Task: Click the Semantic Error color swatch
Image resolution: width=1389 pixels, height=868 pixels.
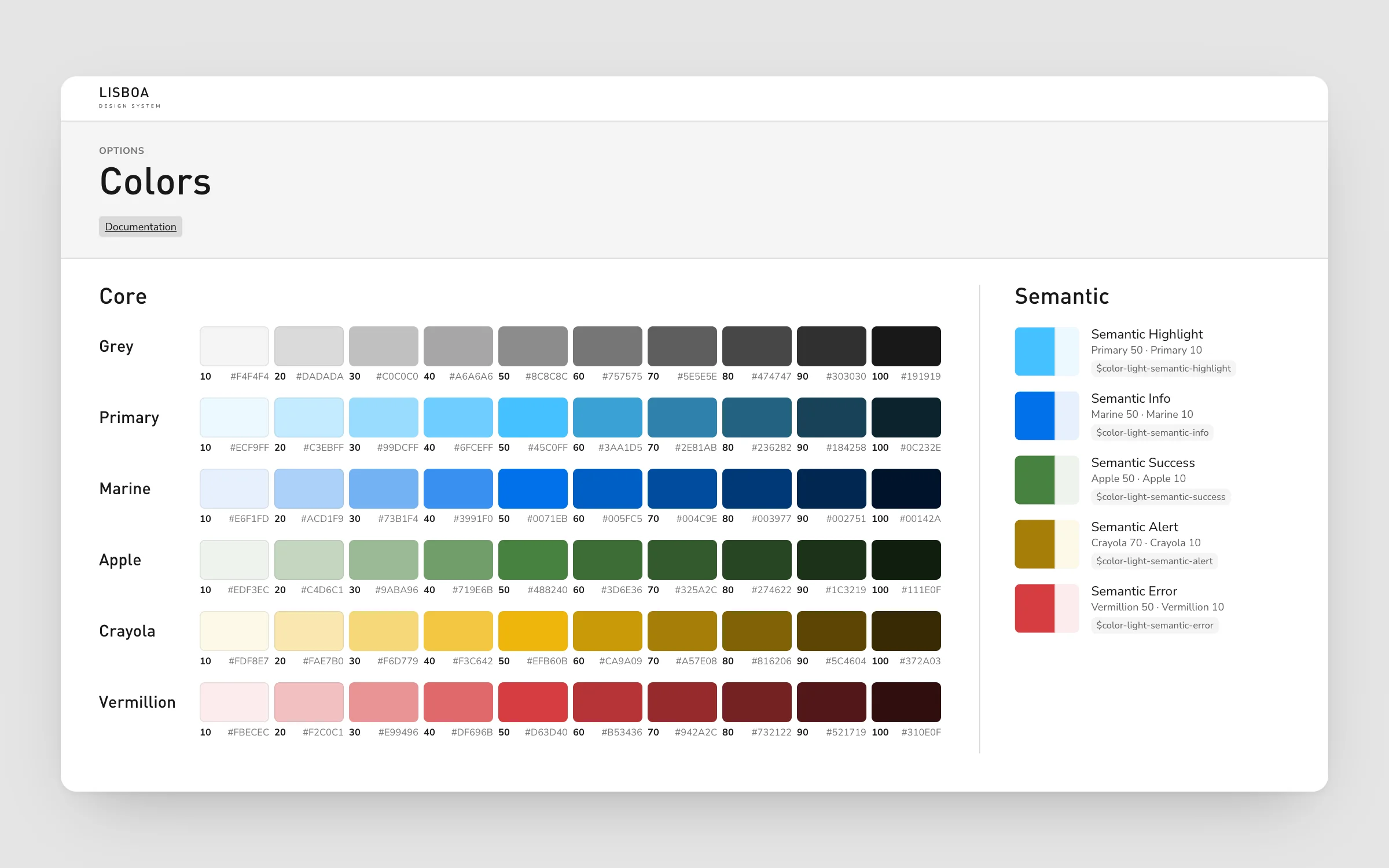Action: 1047,608
